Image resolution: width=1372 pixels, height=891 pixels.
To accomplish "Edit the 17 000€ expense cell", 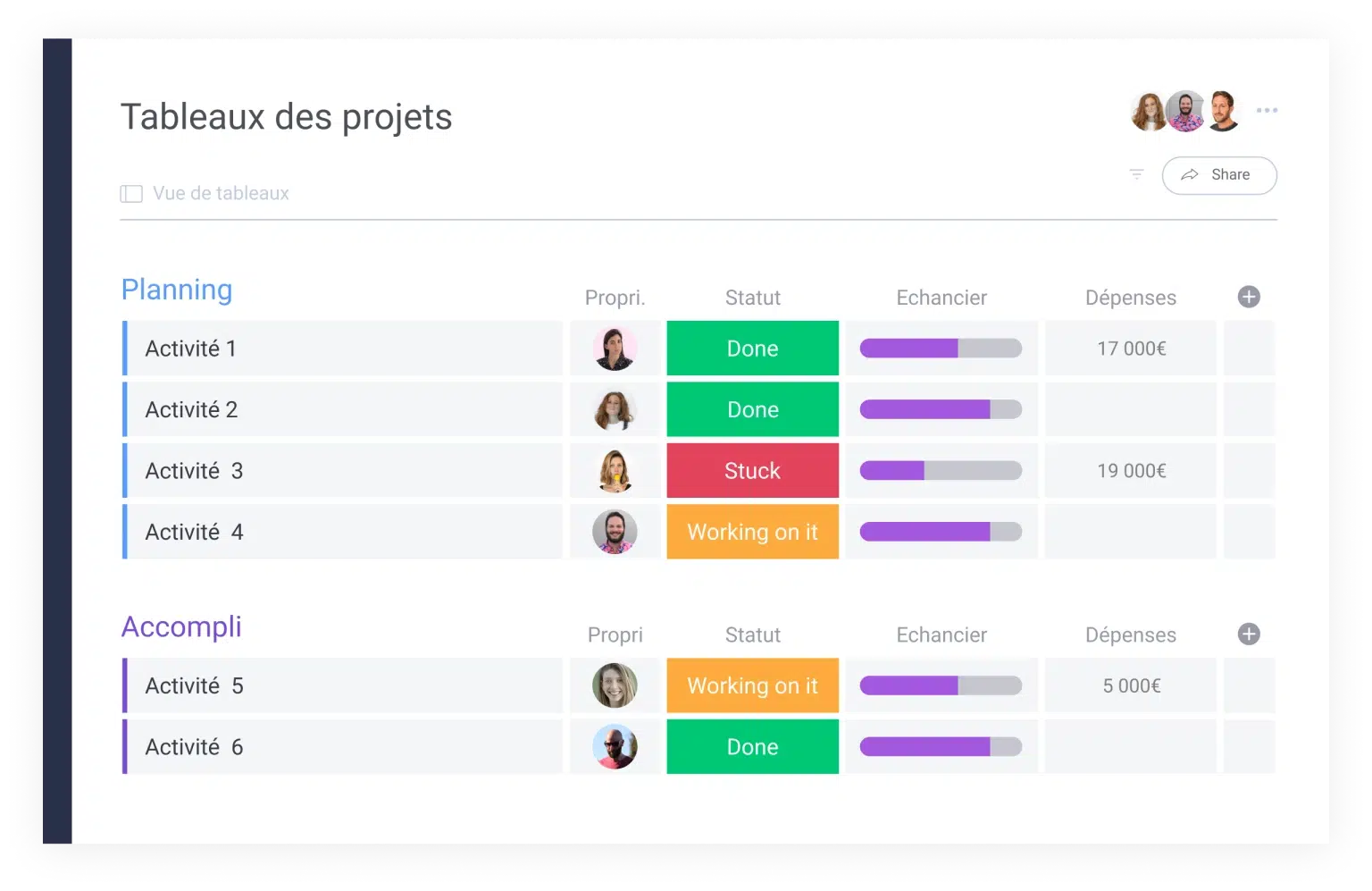I will click(x=1131, y=349).
